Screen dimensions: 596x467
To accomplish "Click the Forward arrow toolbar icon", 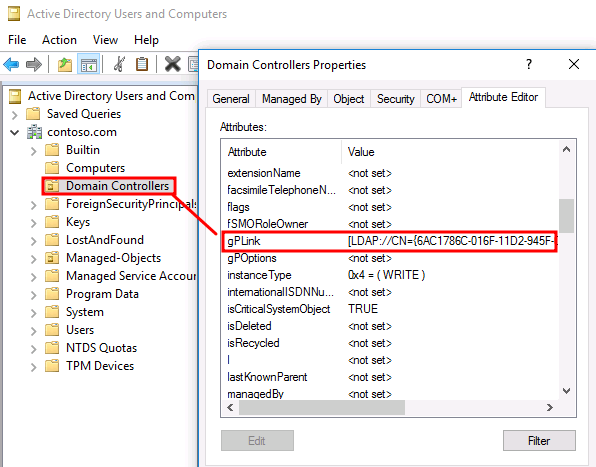I will 34,65.
